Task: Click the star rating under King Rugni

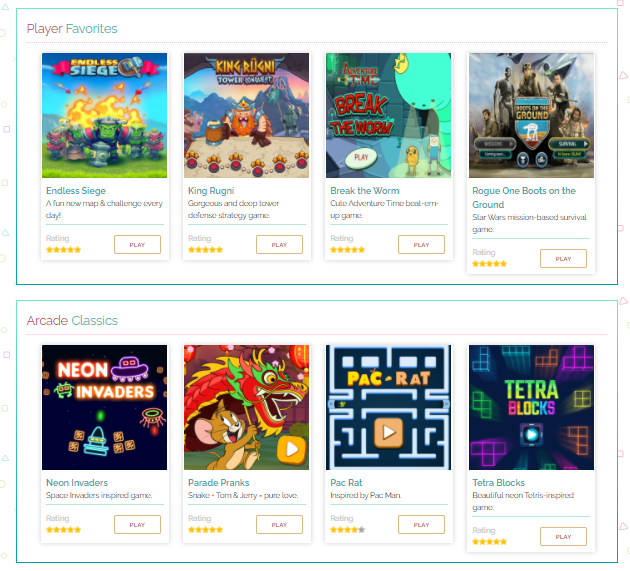Action: (205, 250)
